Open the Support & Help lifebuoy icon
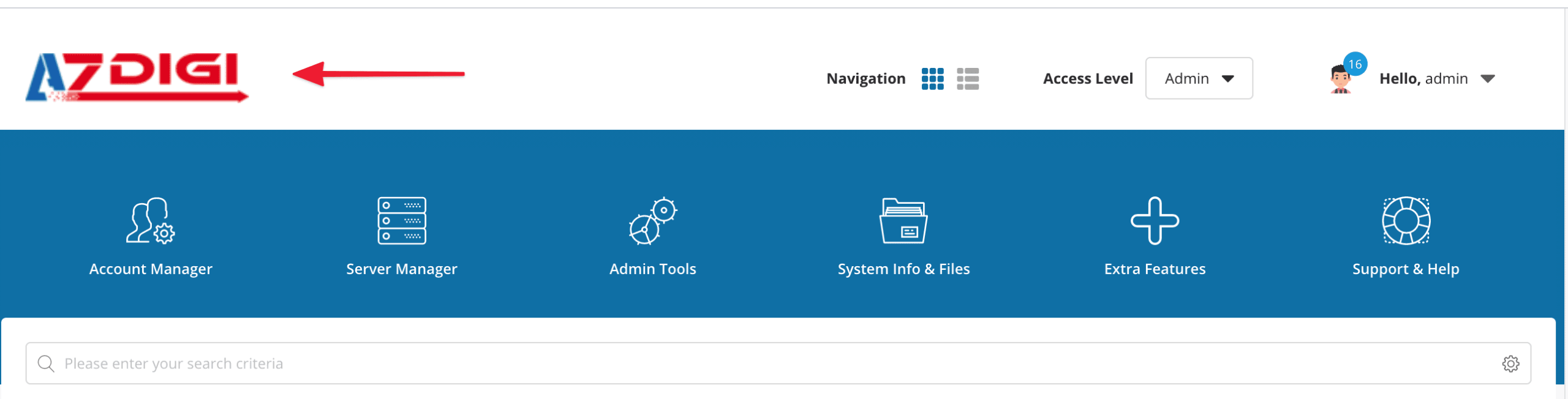Viewport: 1568px width, 399px height. click(1406, 221)
